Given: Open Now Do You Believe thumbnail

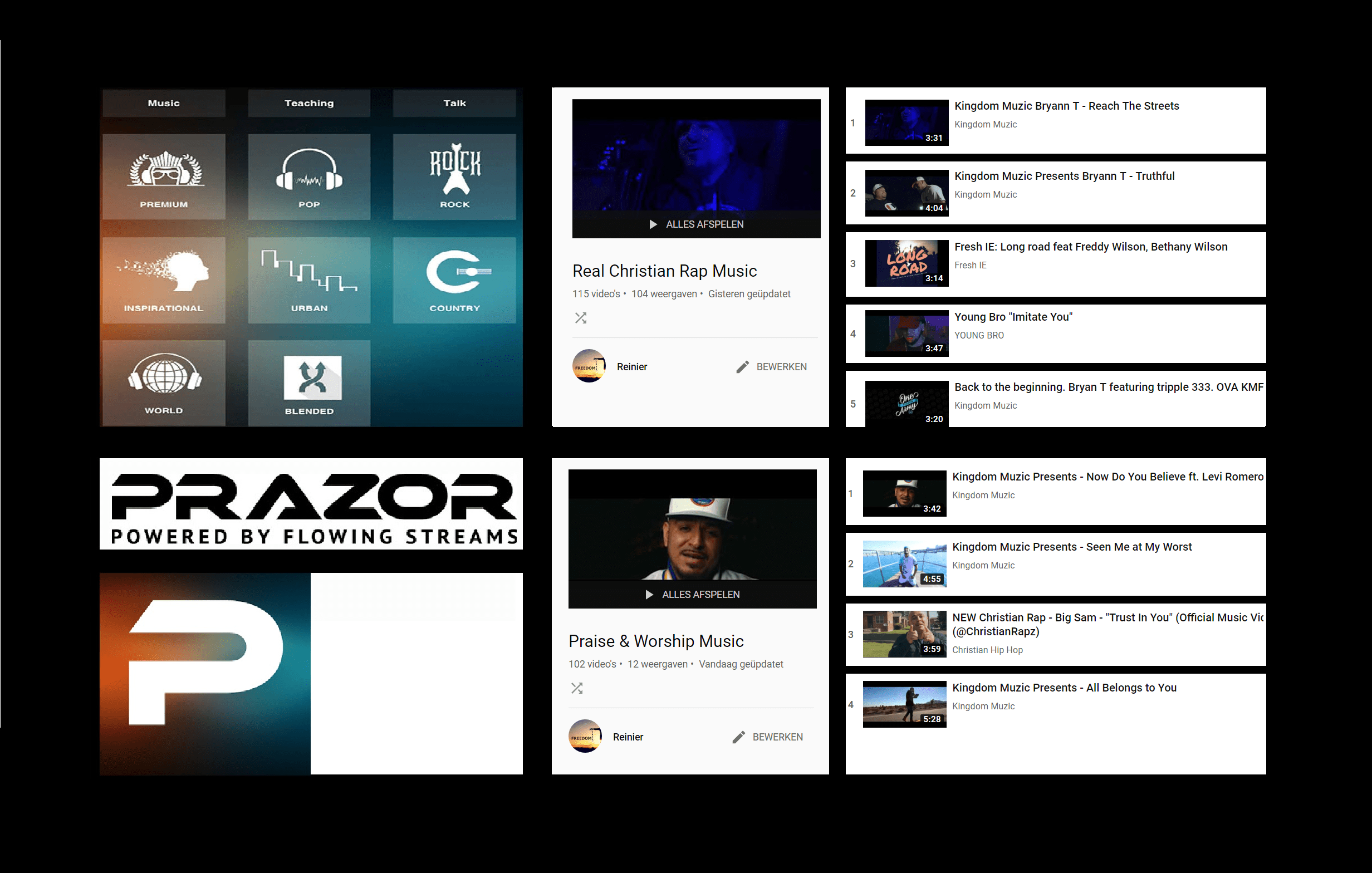Looking at the screenshot, I should pos(904,493).
